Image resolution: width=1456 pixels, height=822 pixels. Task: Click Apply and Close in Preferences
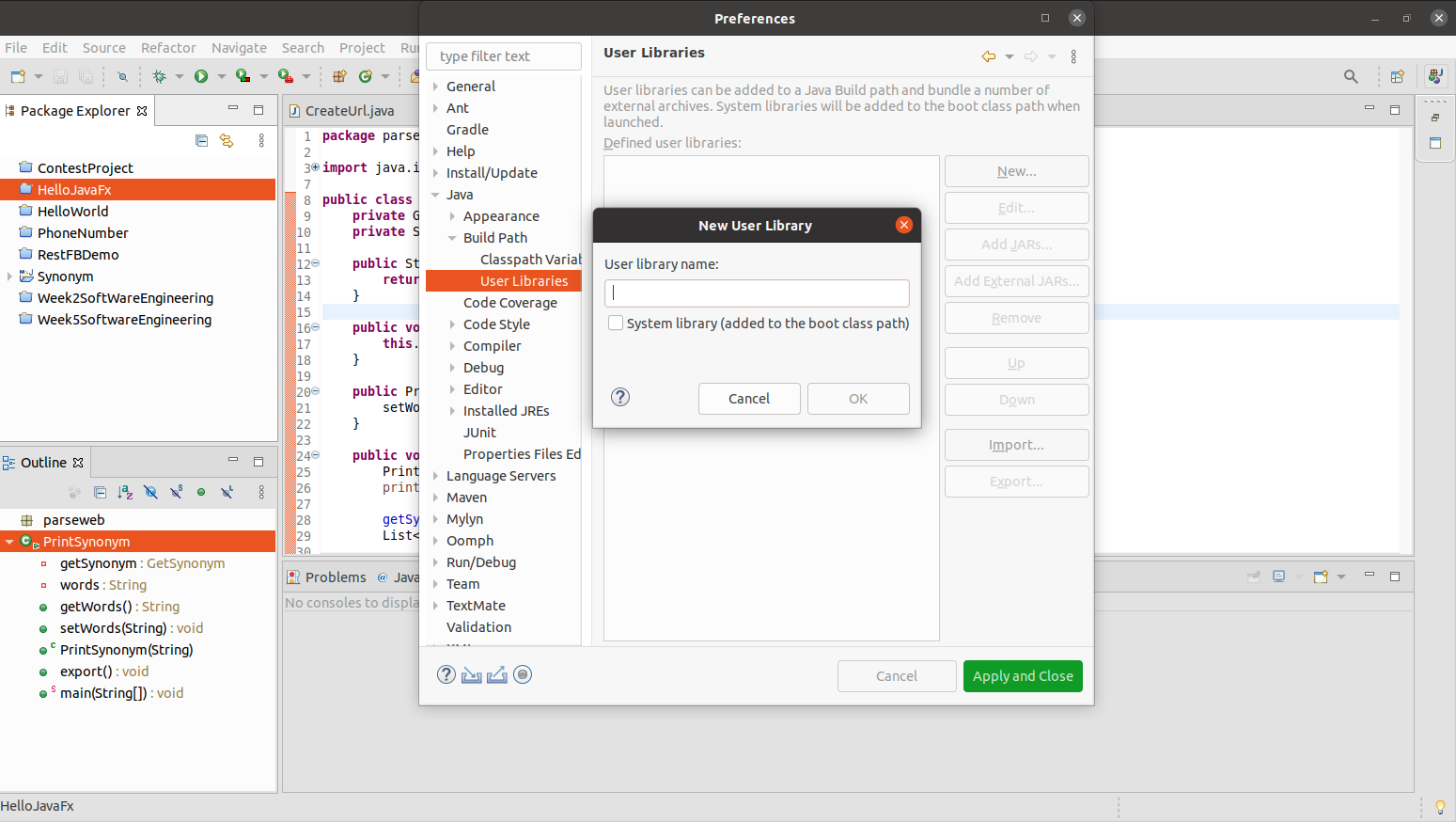(1023, 675)
